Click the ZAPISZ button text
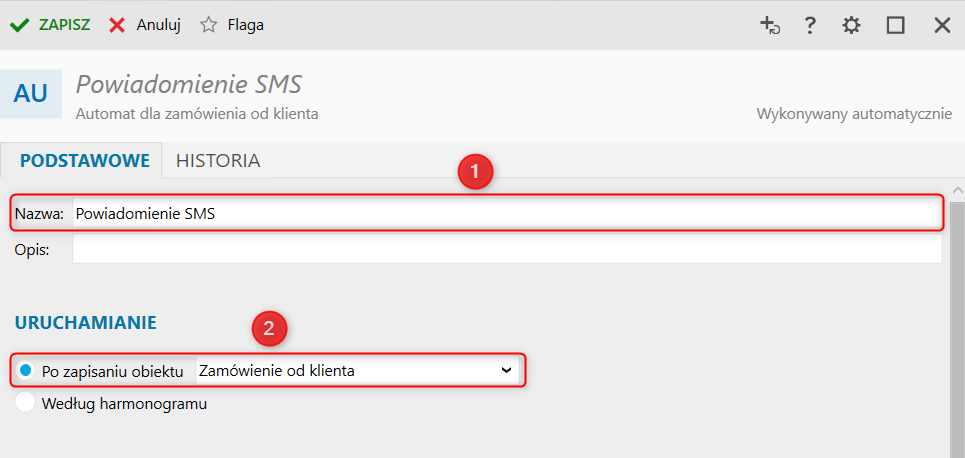 click(x=65, y=25)
